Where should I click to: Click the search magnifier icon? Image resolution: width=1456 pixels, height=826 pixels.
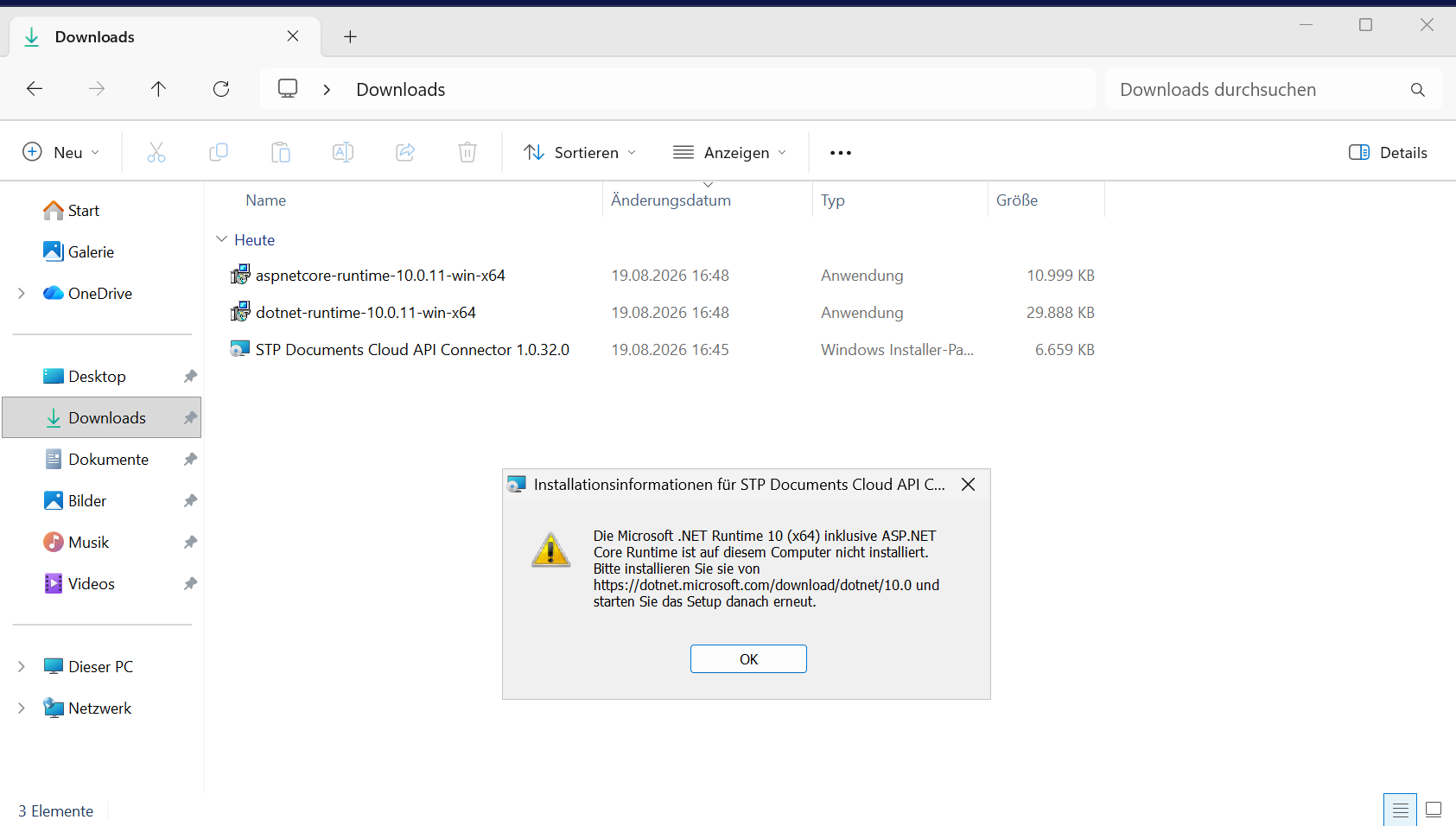tap(1417, 90)
